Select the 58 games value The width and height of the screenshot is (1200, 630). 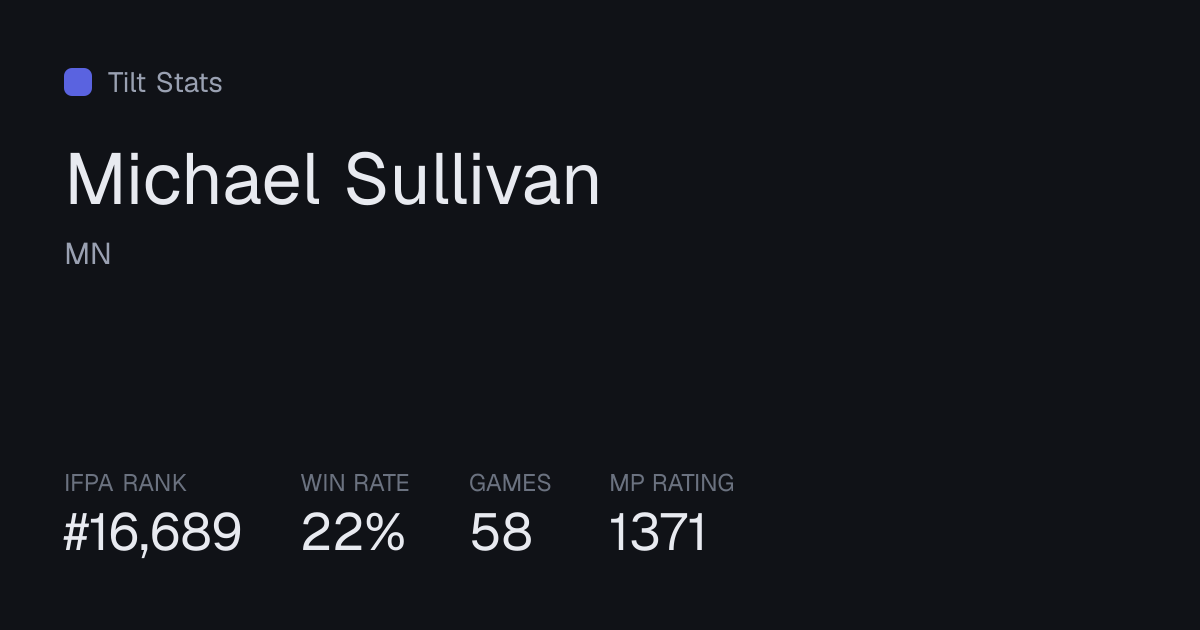[x=501, y=532]
